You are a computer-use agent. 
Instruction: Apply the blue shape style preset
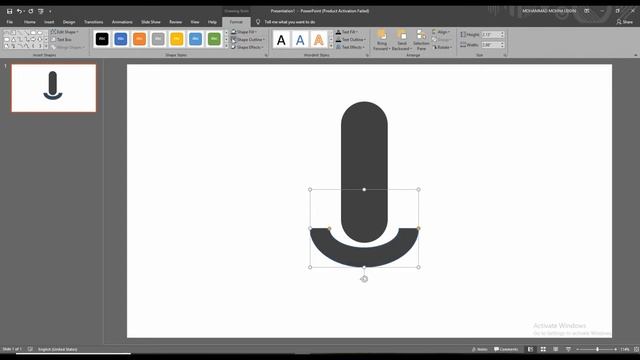pos(121,39)
